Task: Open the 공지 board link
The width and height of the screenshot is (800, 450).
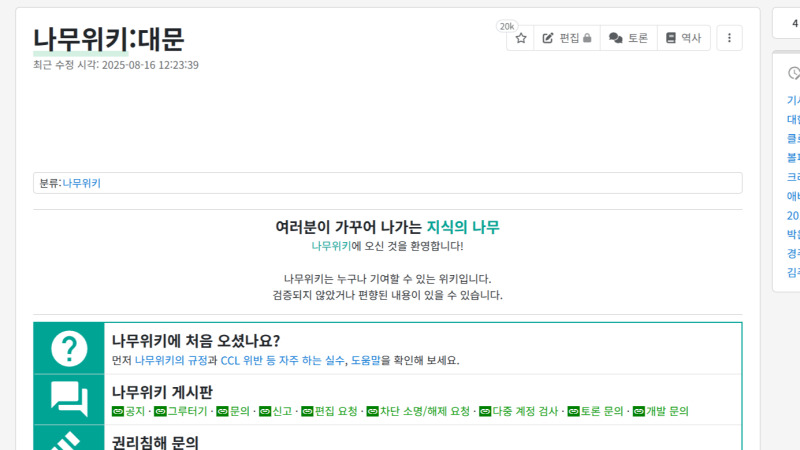Action: pyautogui.click(x=129, y=411)
